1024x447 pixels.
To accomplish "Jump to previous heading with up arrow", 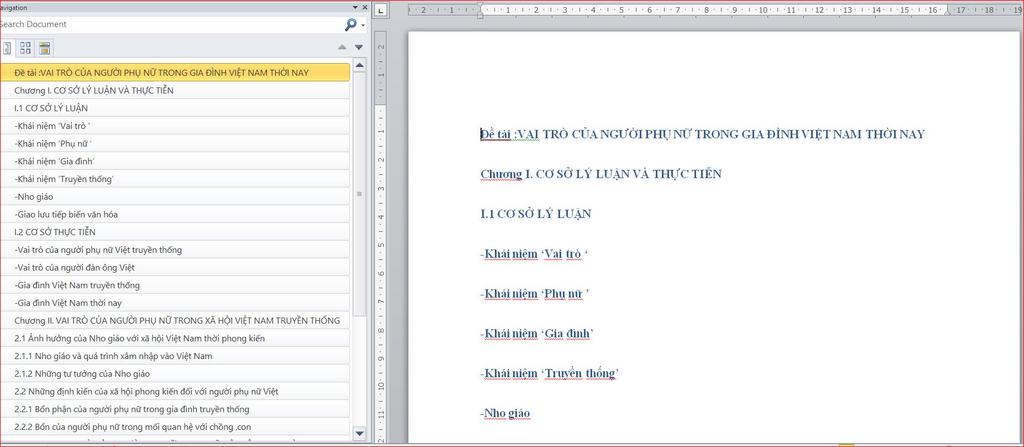I will tap(342, 47).
